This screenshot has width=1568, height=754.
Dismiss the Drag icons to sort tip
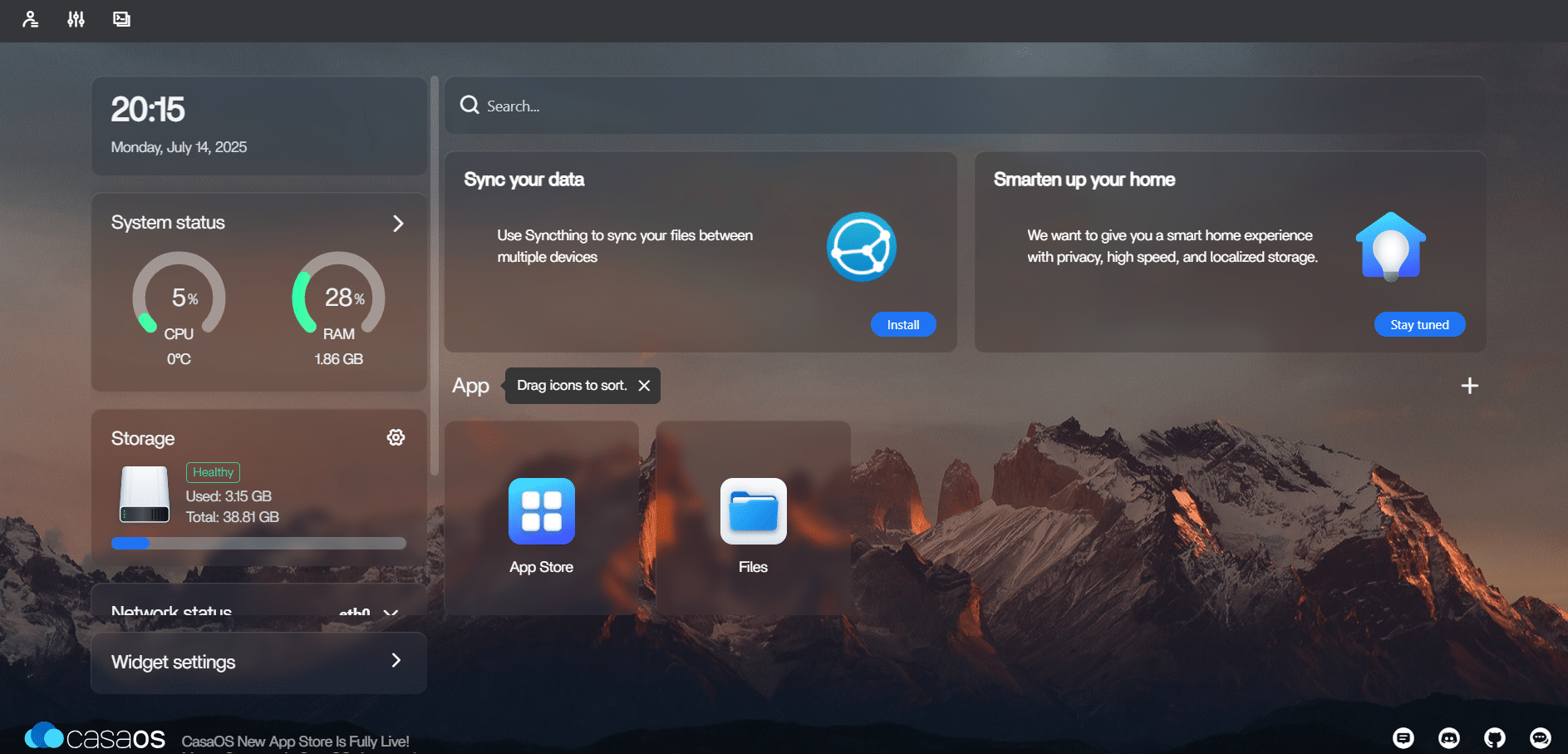click(644, 386)
